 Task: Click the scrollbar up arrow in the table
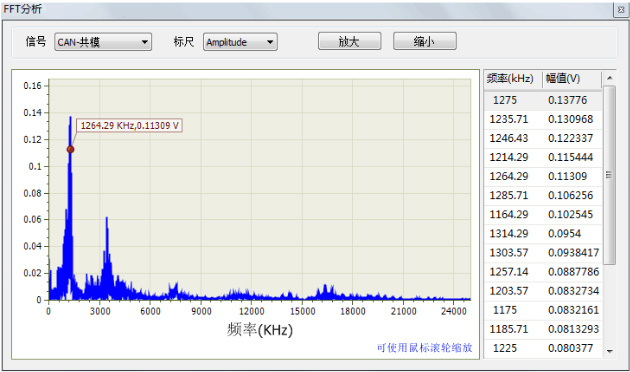click(610, 78)
